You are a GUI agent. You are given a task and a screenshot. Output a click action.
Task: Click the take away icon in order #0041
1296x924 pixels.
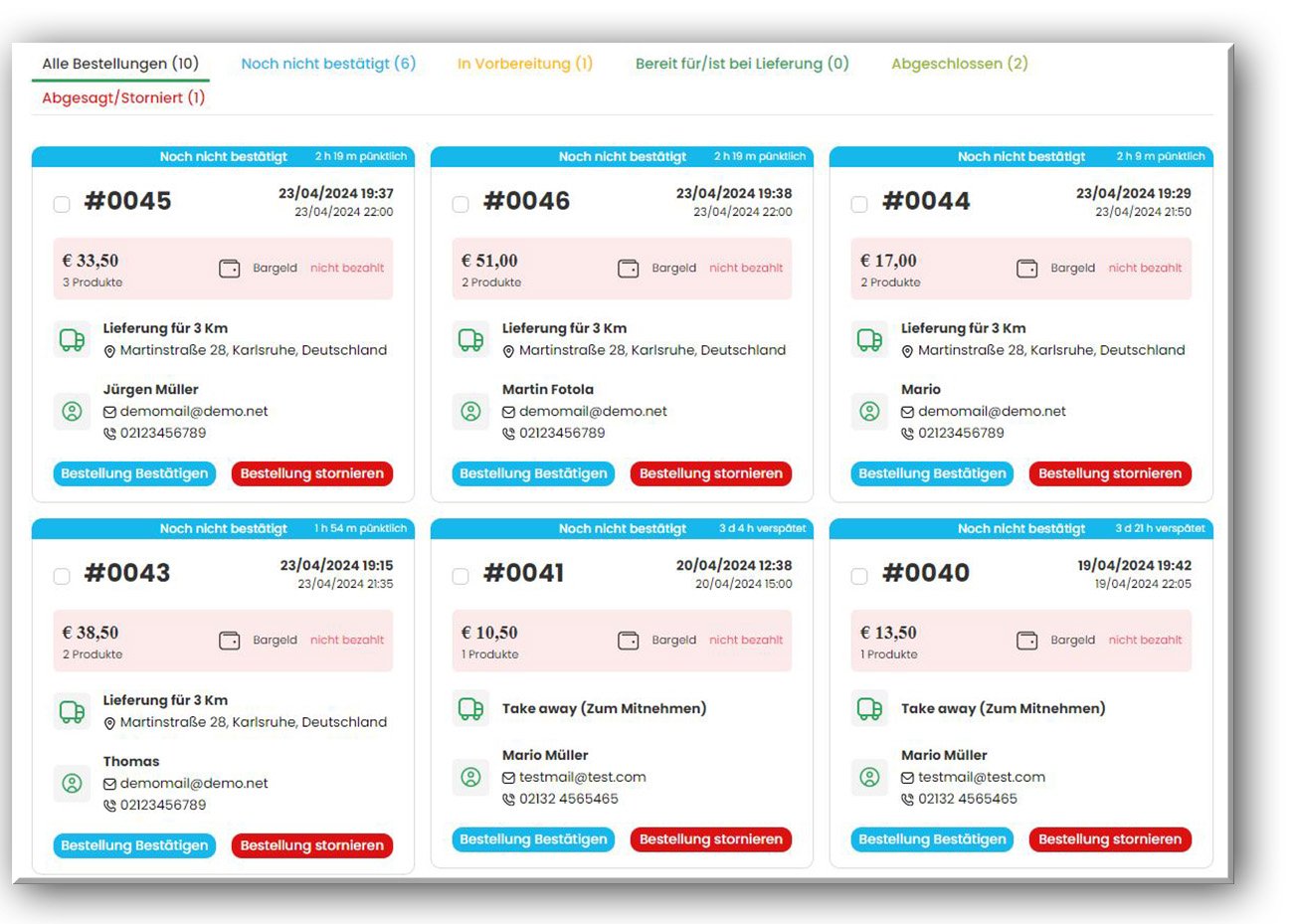[x=470, y=708]
